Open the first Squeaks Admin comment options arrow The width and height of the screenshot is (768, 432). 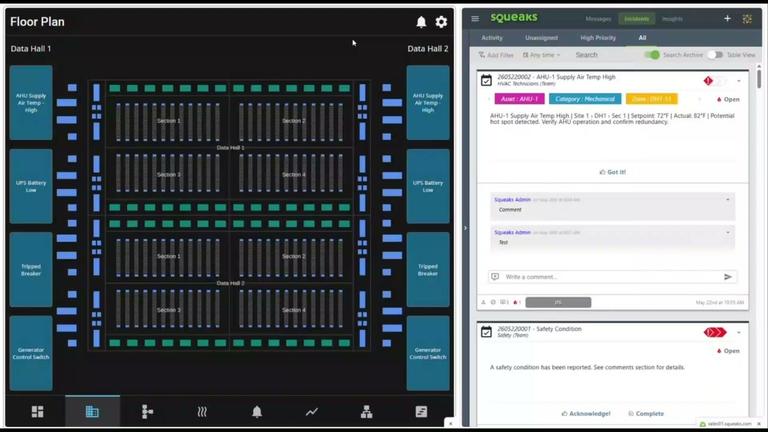pos(728,200)
